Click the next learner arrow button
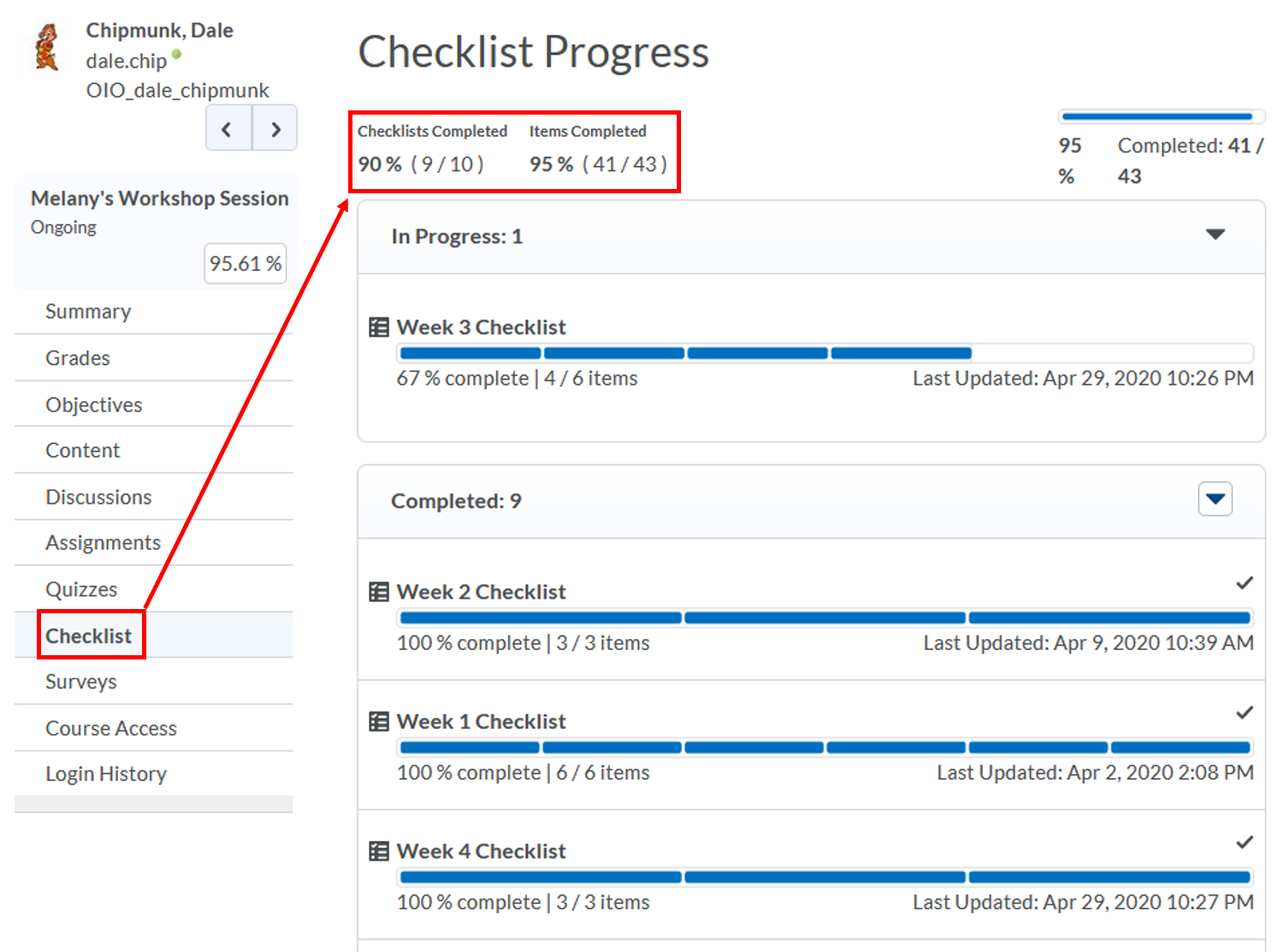The width and height of the screenshot is (1285, 952). pyautogui.click(x=275, y=128)
